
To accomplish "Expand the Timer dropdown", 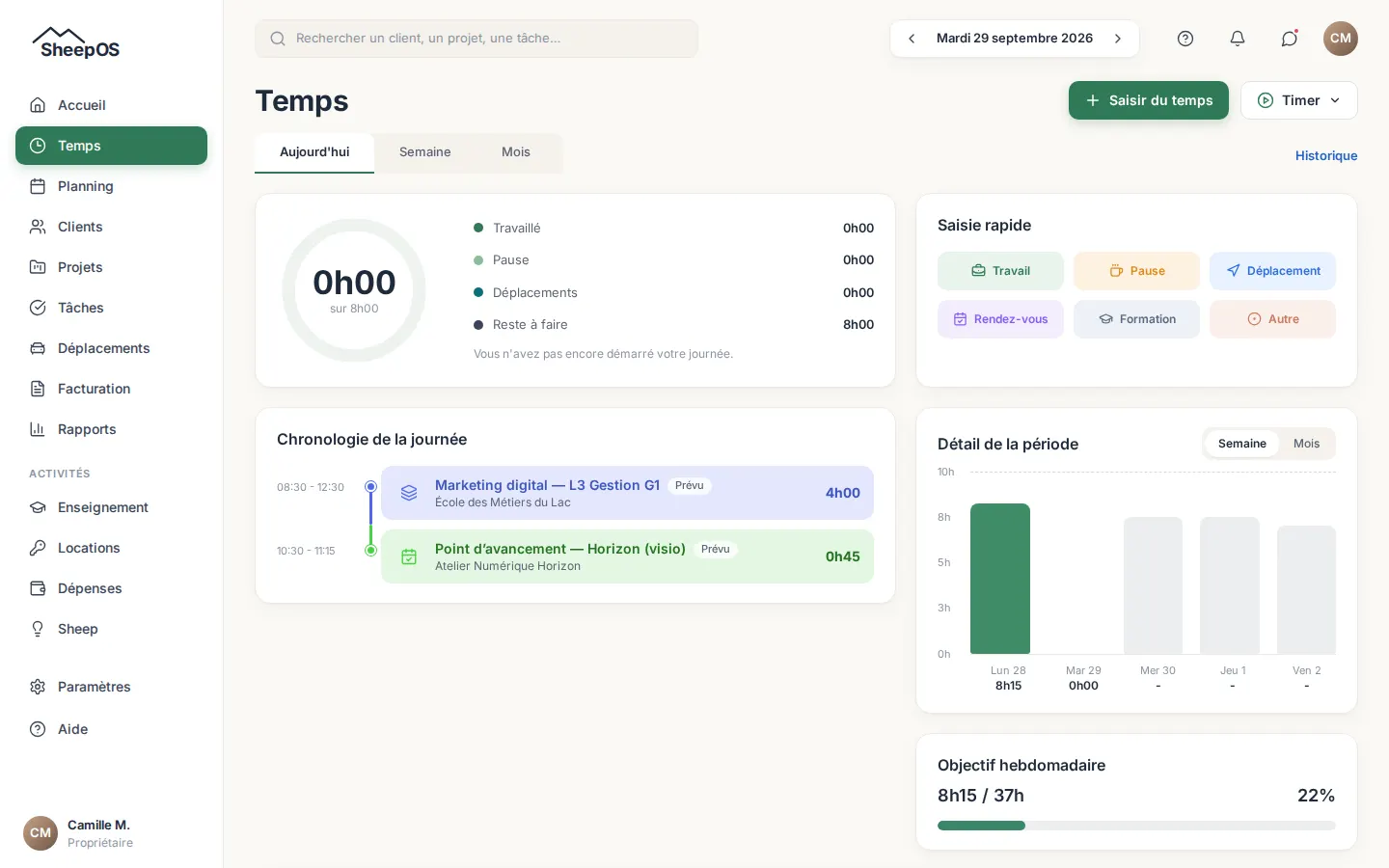I will coord(1298,100).
